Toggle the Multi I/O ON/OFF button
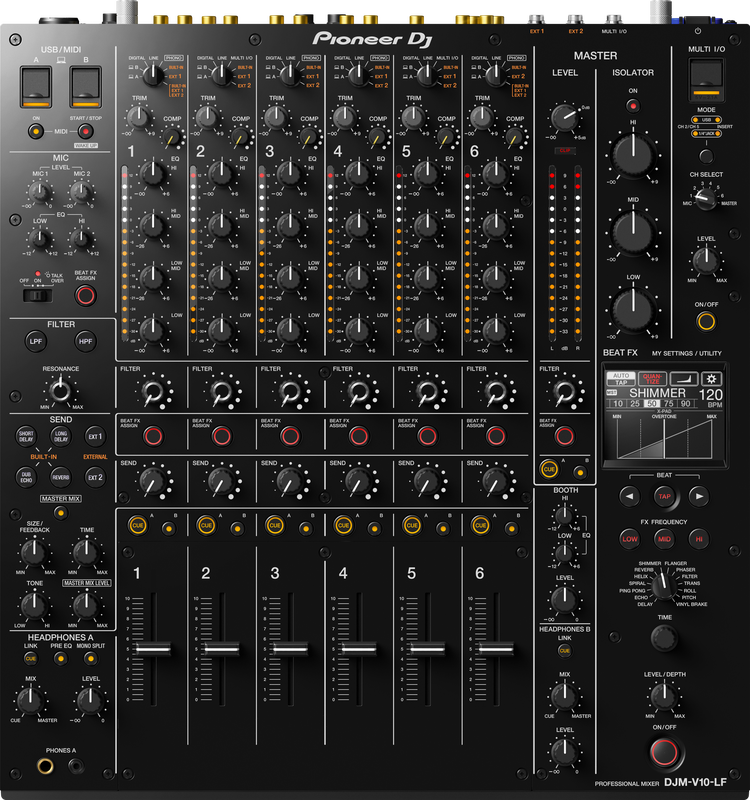Viewport: 750px width, 800px height. pos(707,321)
